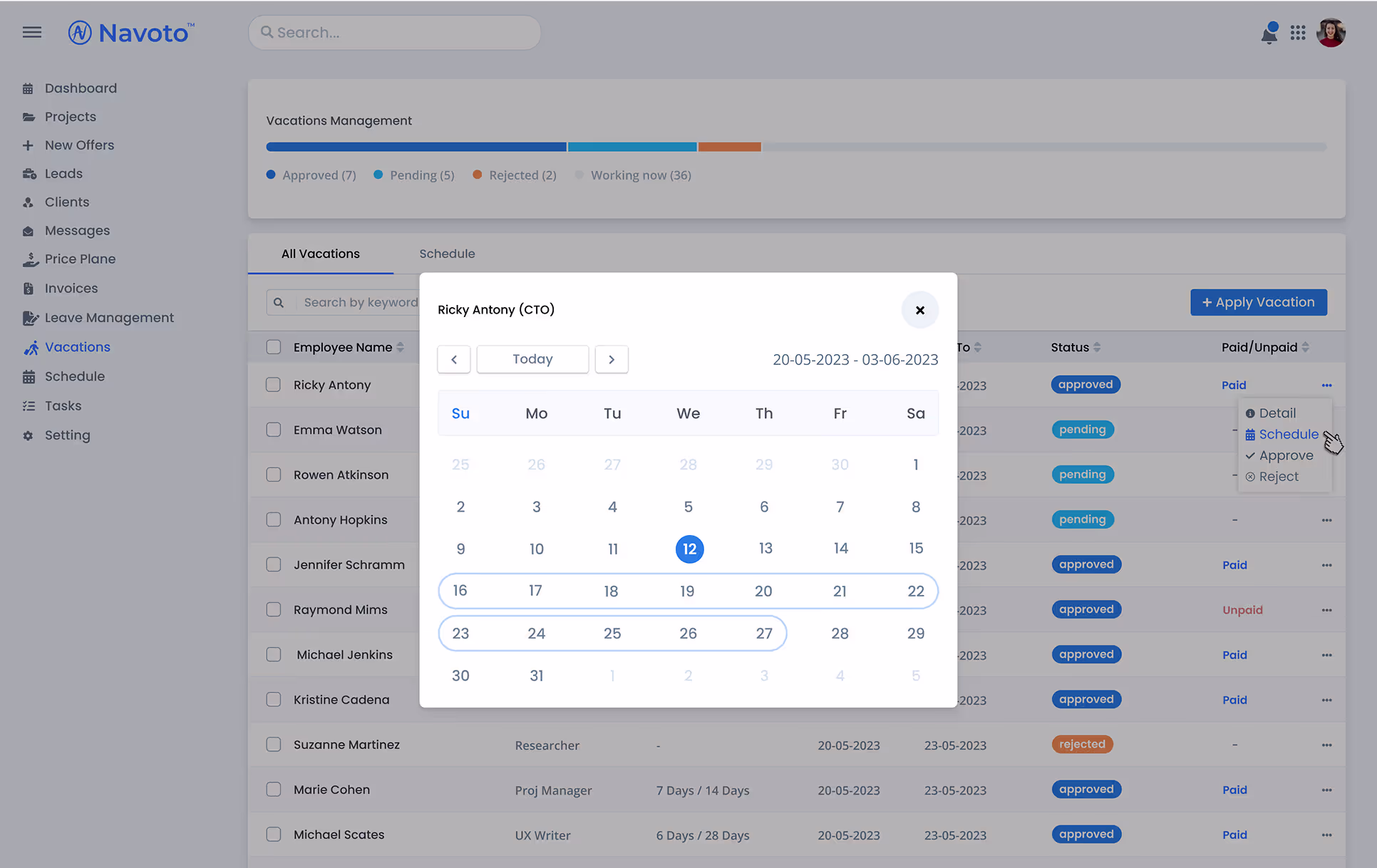This screenshot has height=868, width=1377.
Task: Go to next month in calendar
Action: point(612,359)
